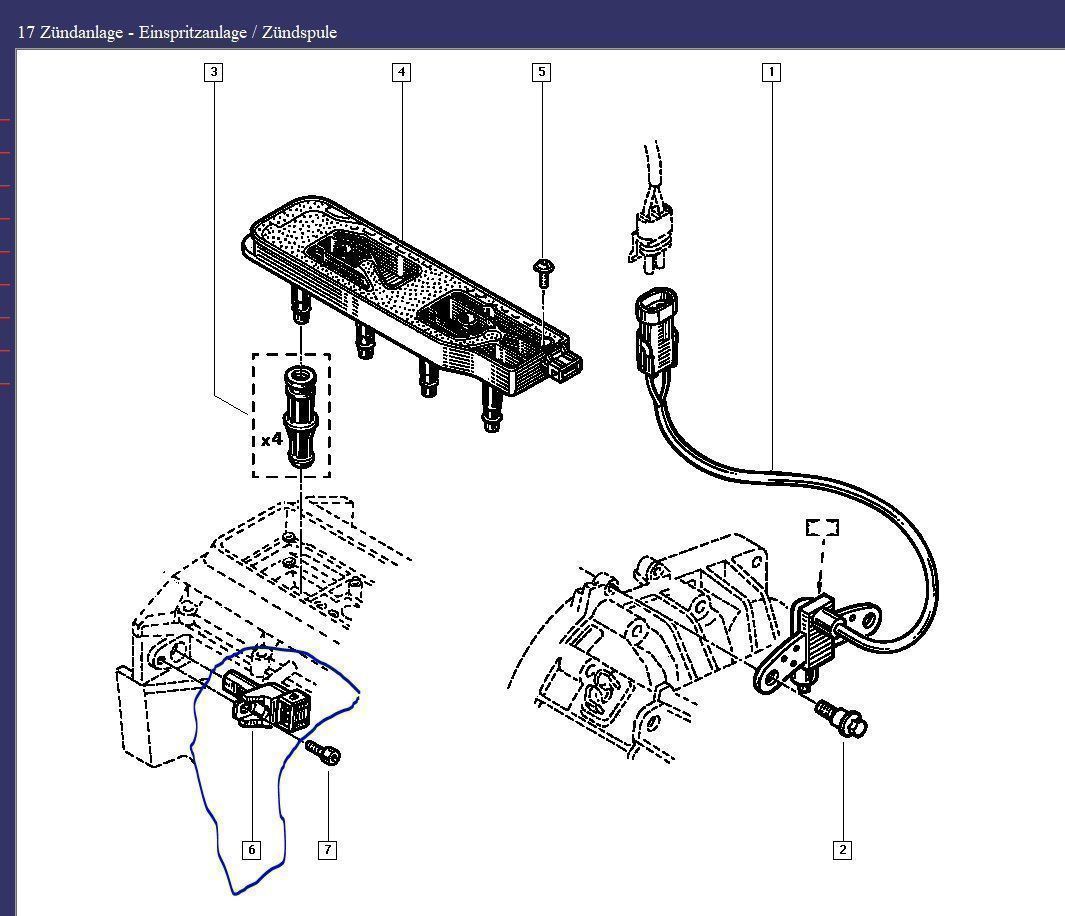
Task: Select callout number 2 box
Action: pyautogui.click(x=842, y=850)
